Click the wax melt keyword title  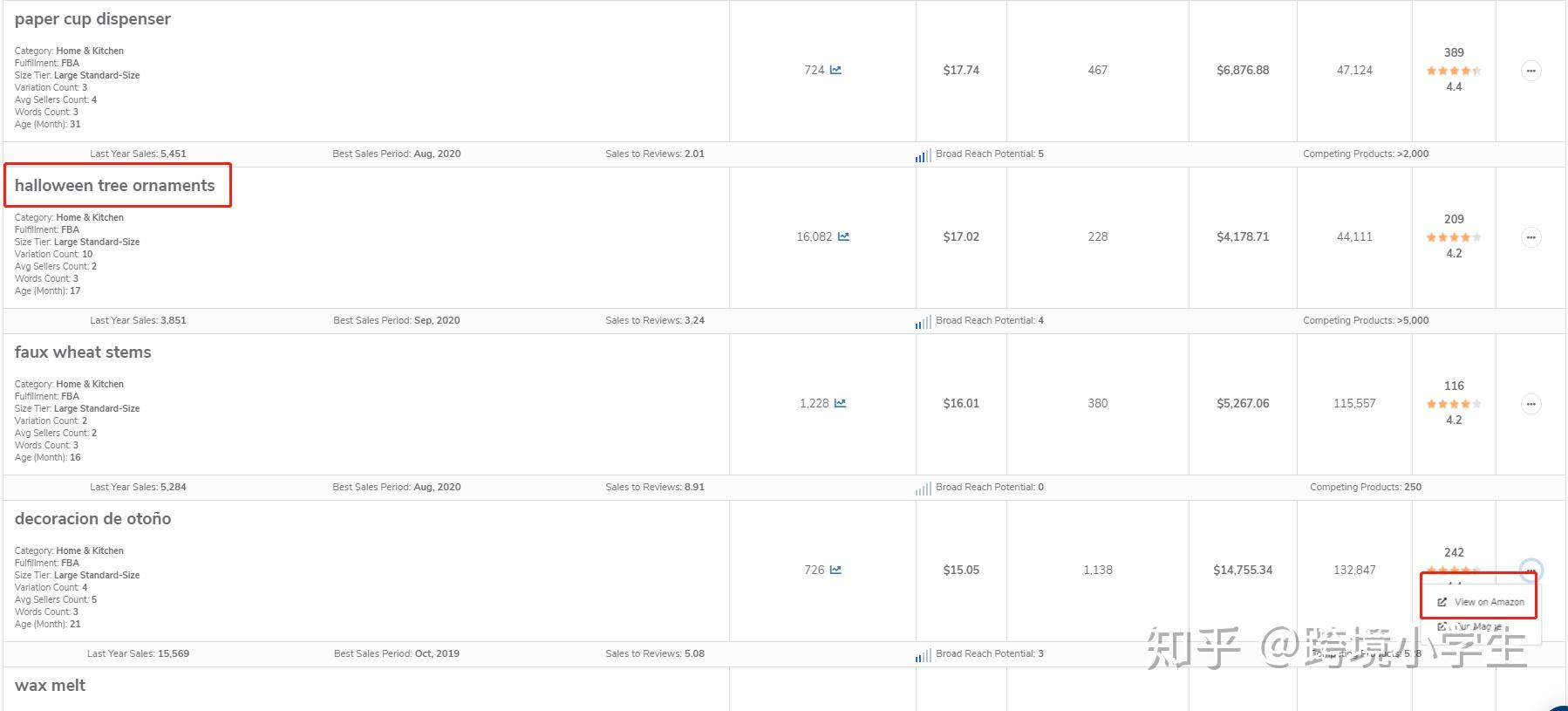[50, 686]
